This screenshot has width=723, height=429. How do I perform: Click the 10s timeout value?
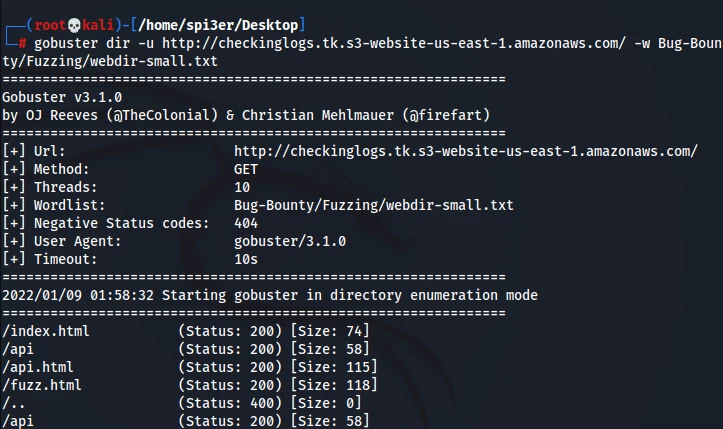[246, 259]
